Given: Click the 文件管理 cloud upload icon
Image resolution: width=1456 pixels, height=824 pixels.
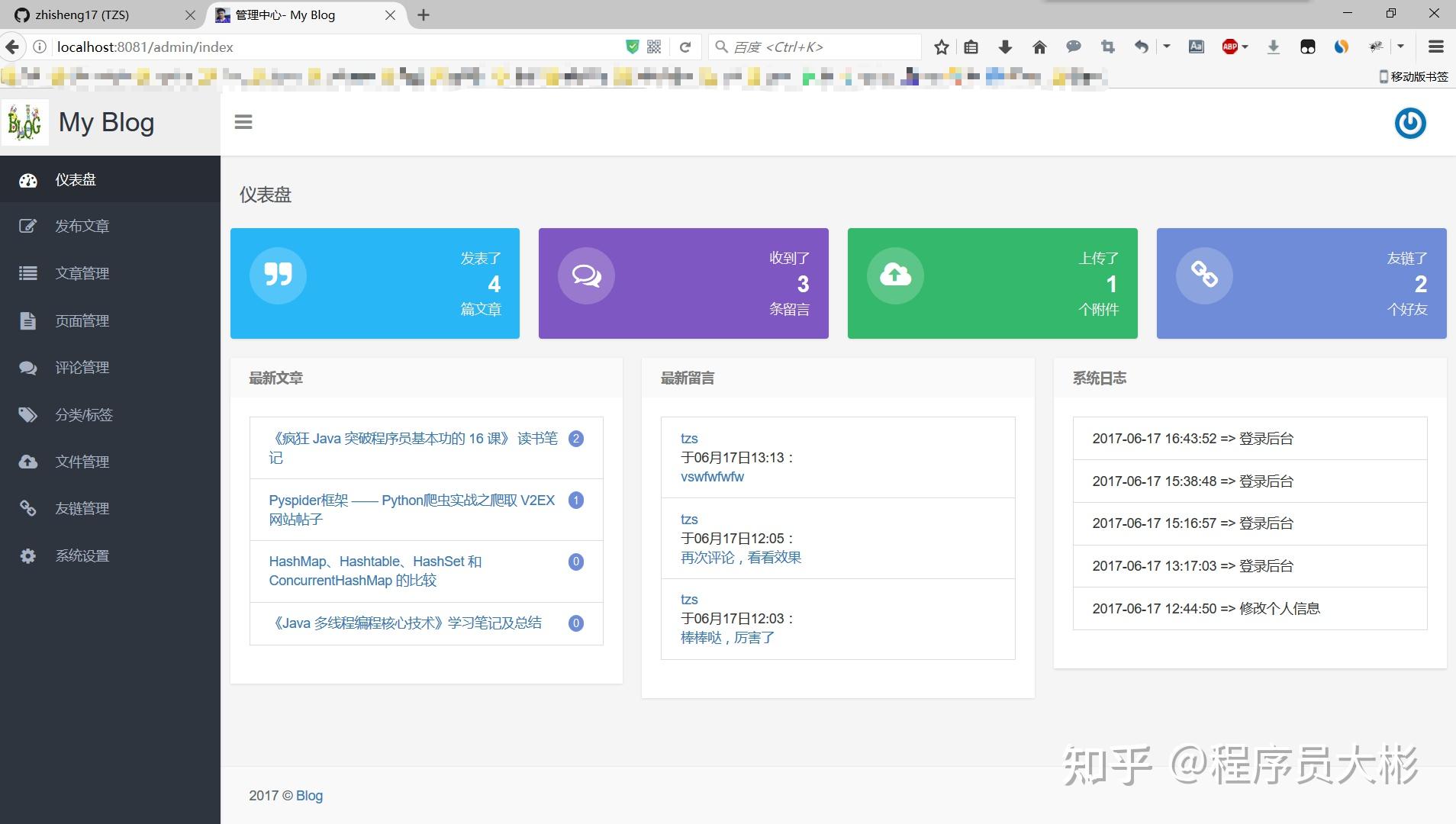Looking at the screenshot, I should coord(27,462).
